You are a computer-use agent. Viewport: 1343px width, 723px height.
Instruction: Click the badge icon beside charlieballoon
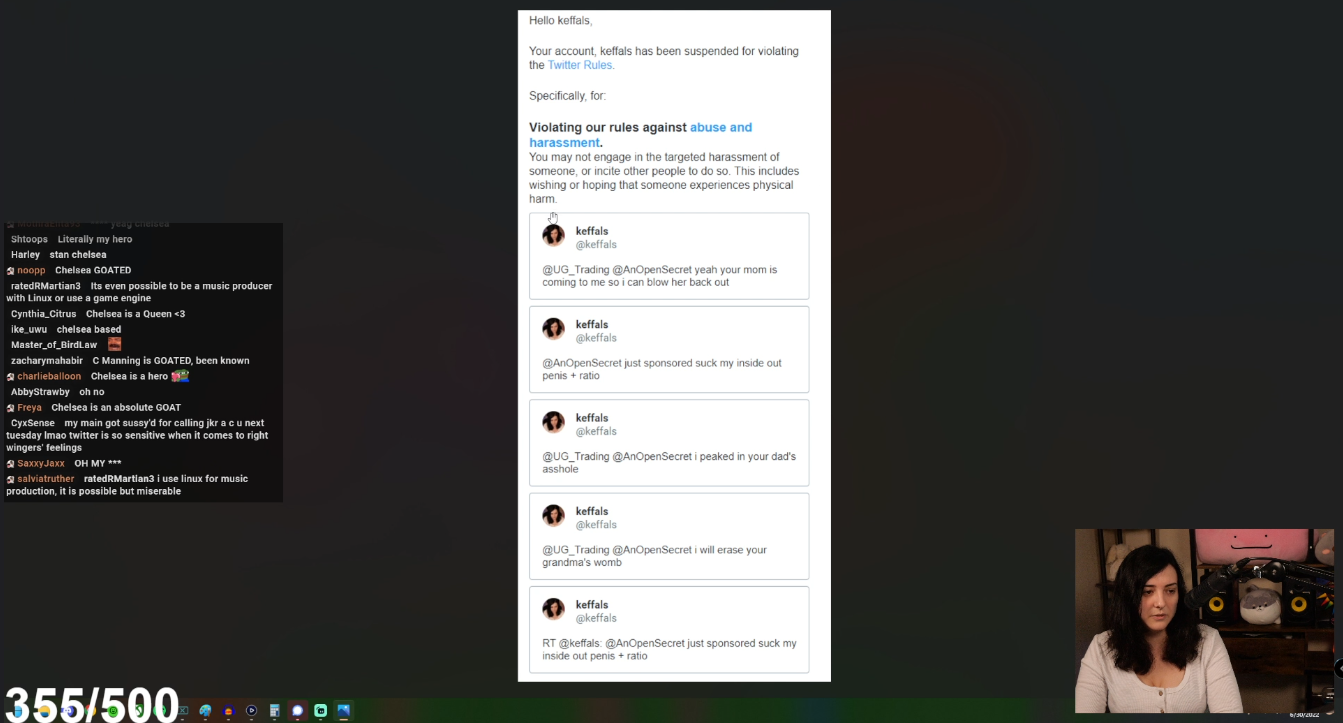[x=10, y=377]
